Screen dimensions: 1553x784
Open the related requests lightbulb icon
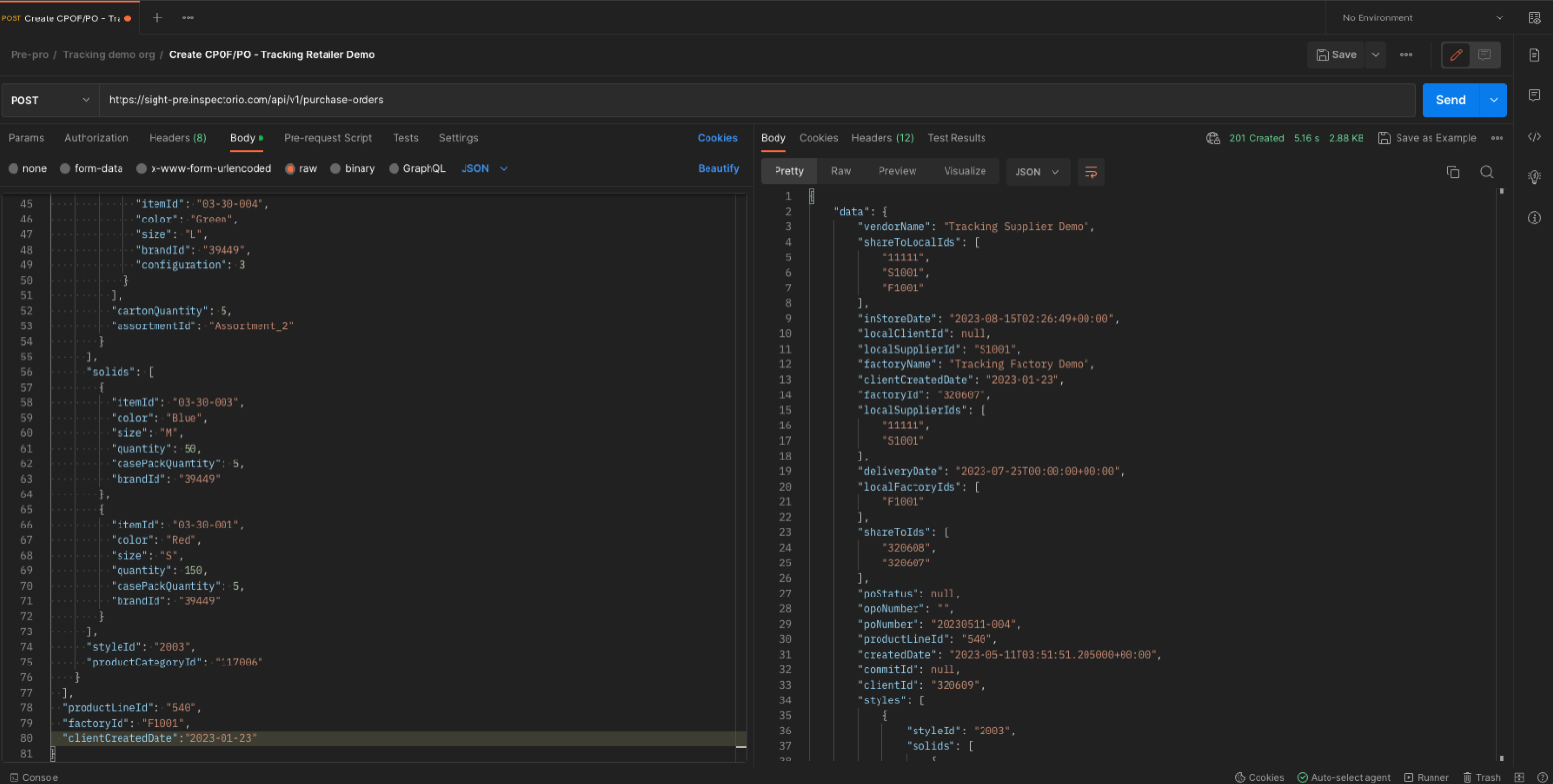pos(1535,177)
